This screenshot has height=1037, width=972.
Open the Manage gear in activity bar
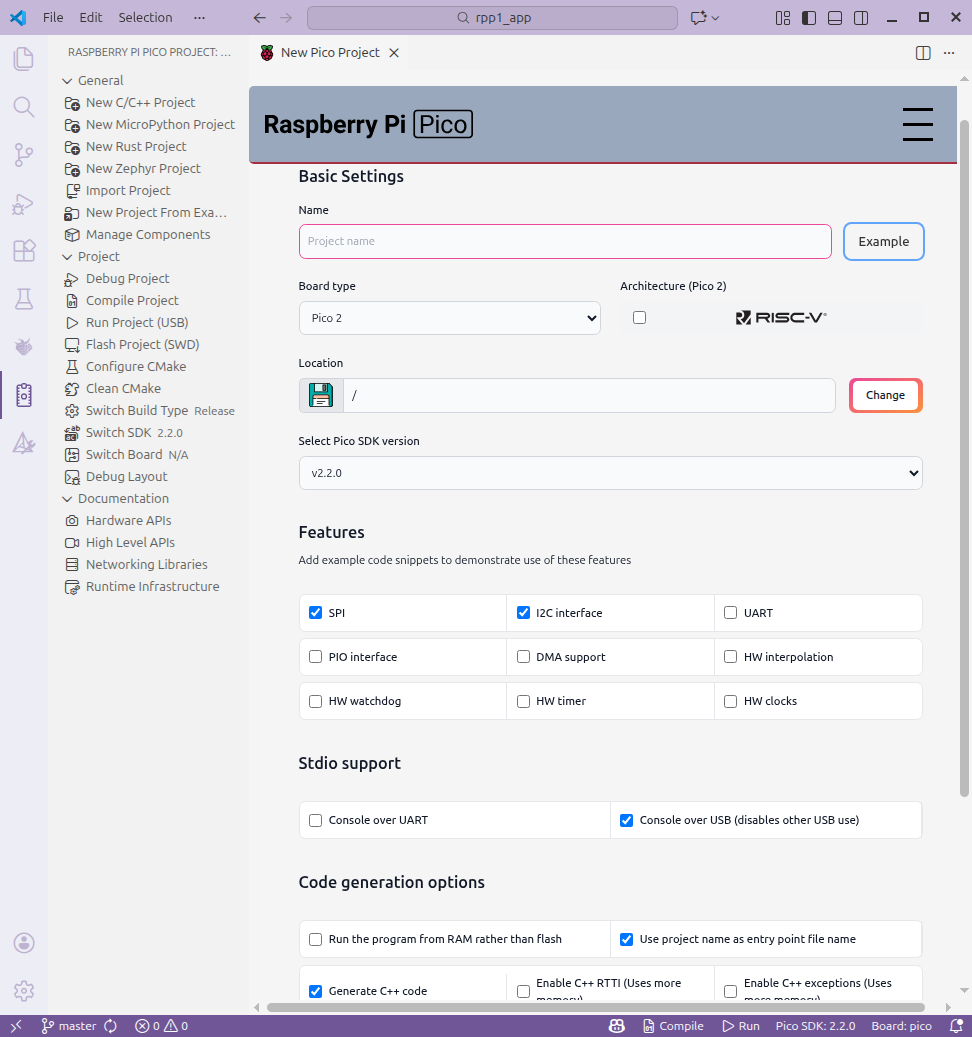pyautogui.click(x=24, y=991)
